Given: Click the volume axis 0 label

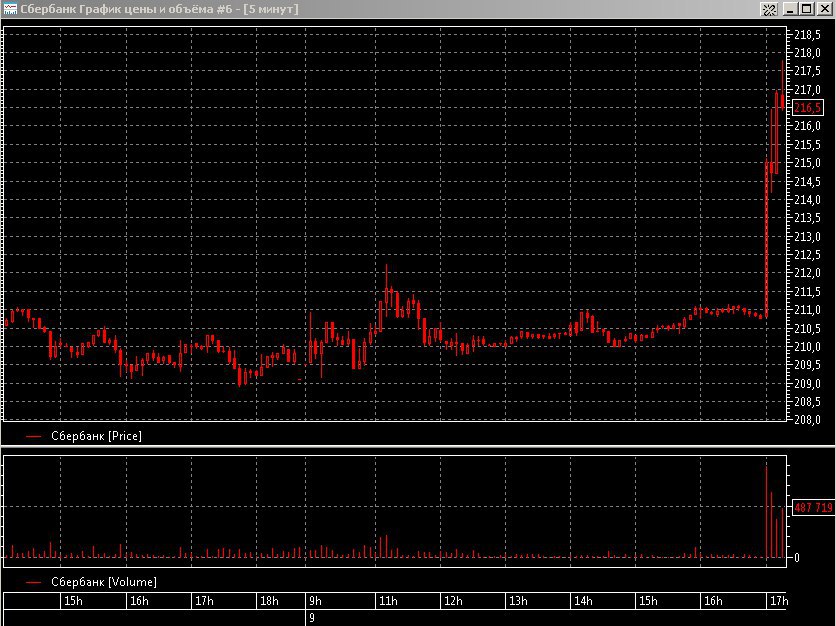Looking at the screenshot, I should [797, 558].
